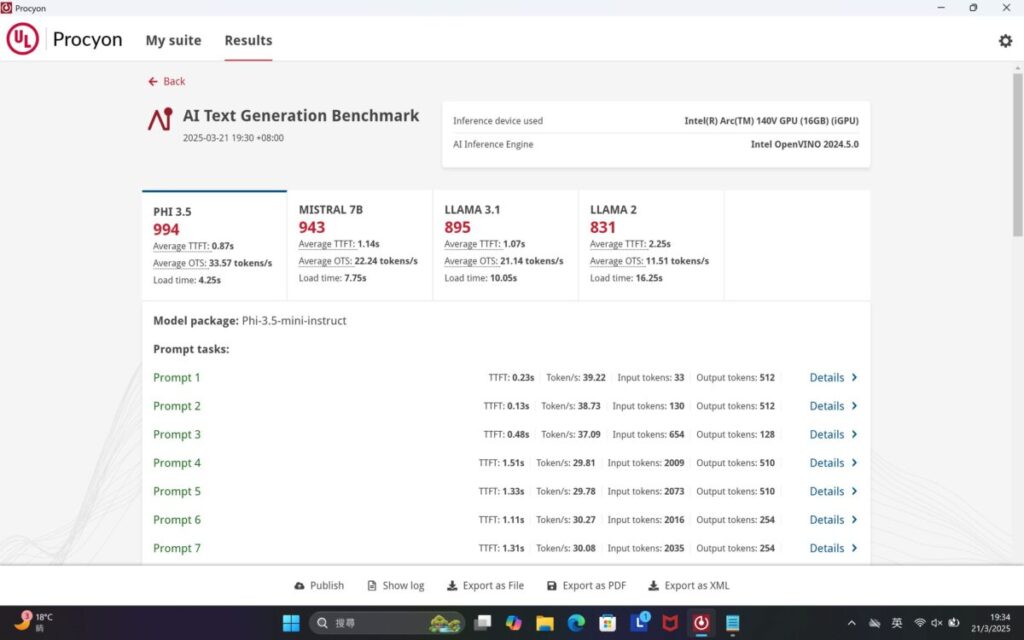The image size is (1024, 640).
Task: Click Export as XML
Action: pos(688,586)
